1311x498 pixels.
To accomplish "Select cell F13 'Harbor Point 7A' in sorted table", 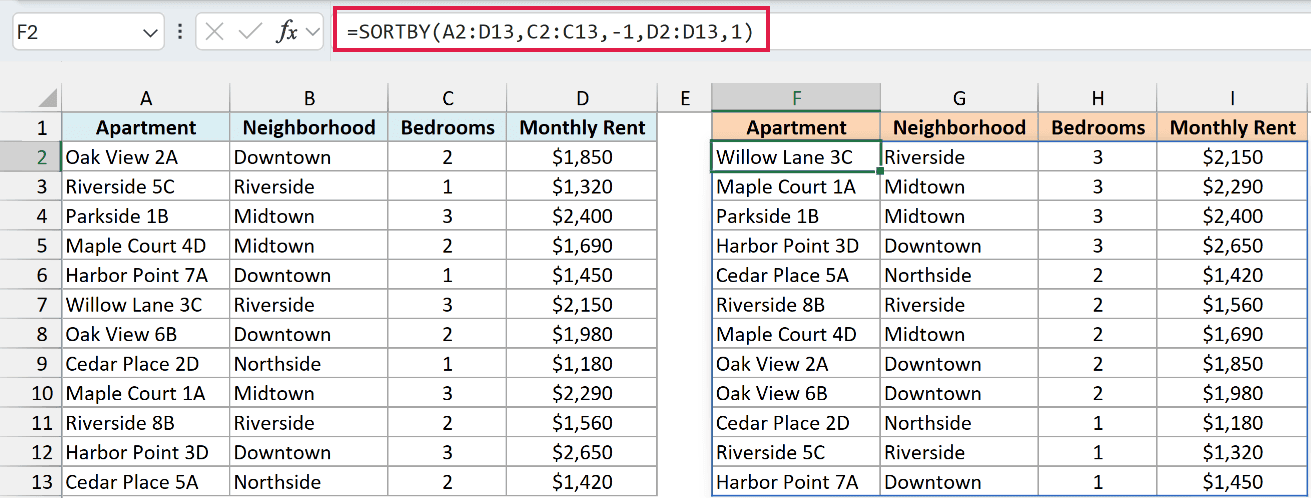I will point(796,482).
